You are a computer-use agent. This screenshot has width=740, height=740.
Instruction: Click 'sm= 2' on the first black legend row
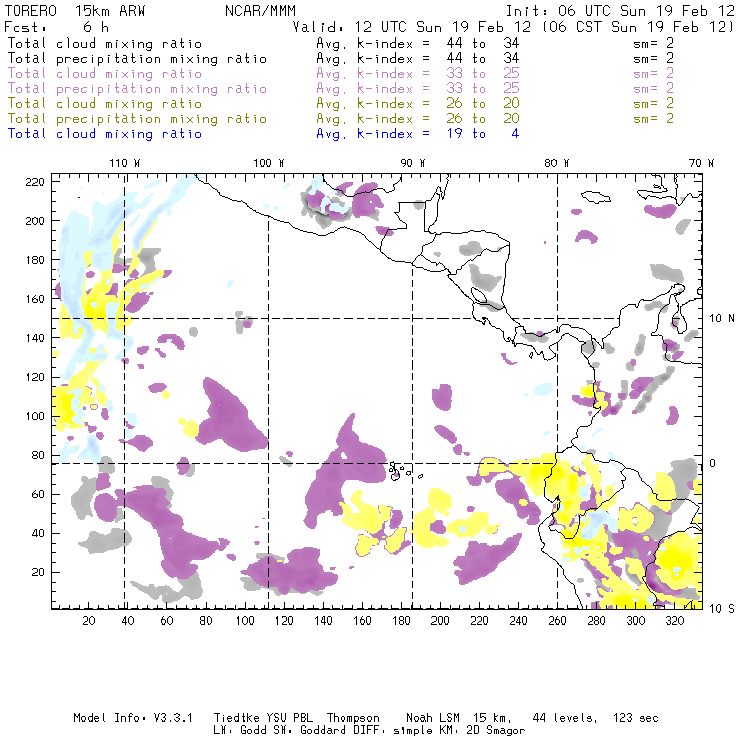654,43
